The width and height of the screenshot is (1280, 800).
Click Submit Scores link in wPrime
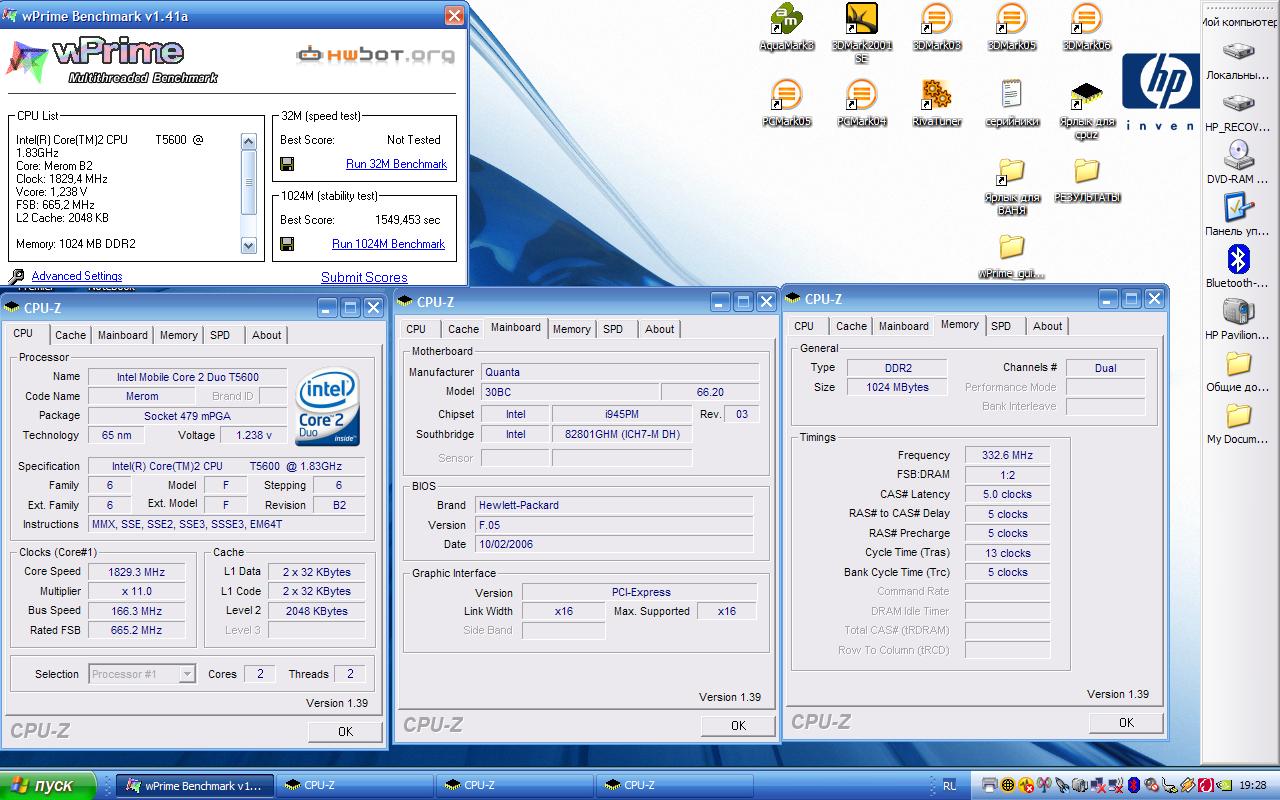pos(364,277)
